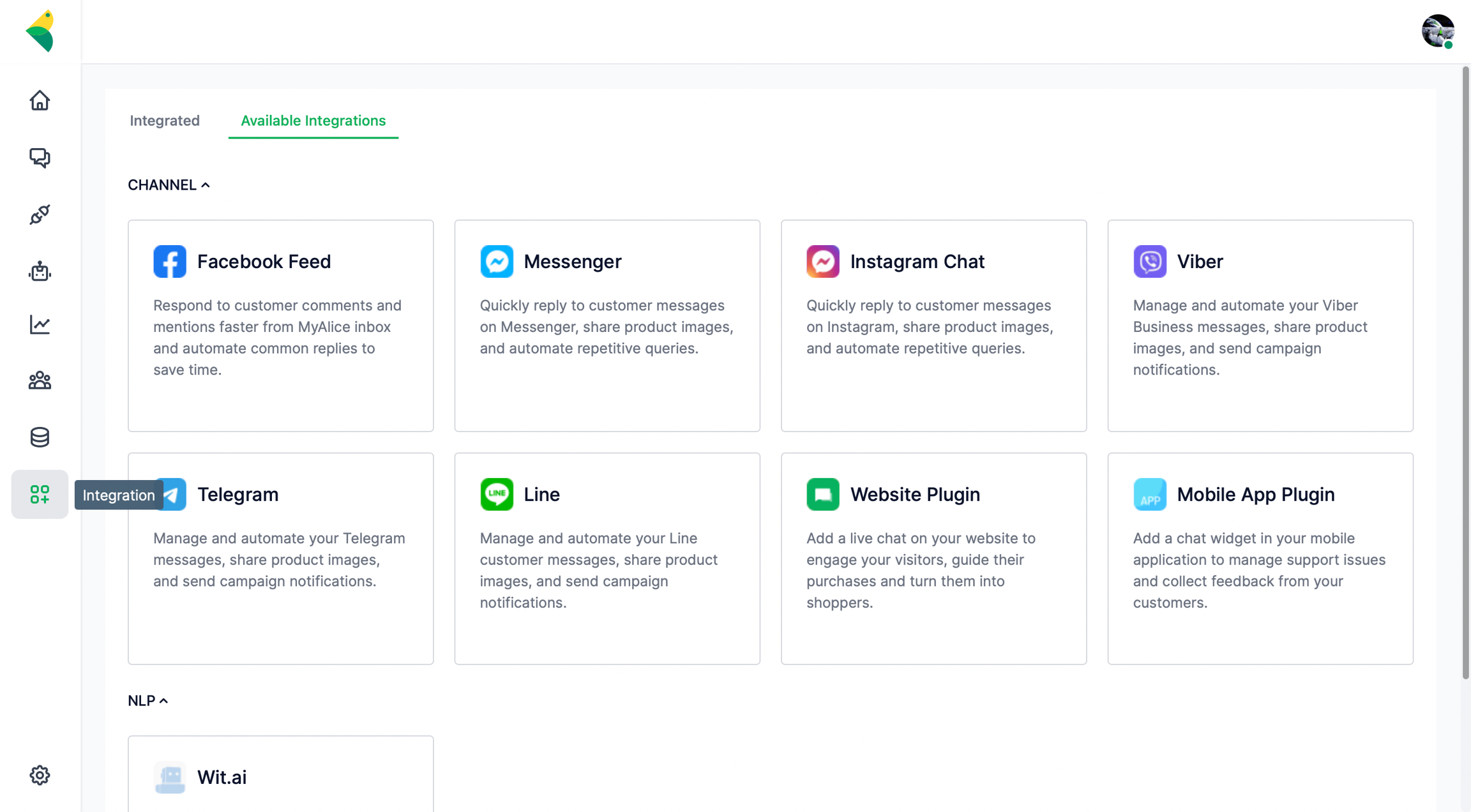Click the Line channel icon
This screenshot has height=812, width=1471.
tap(496, 494)
